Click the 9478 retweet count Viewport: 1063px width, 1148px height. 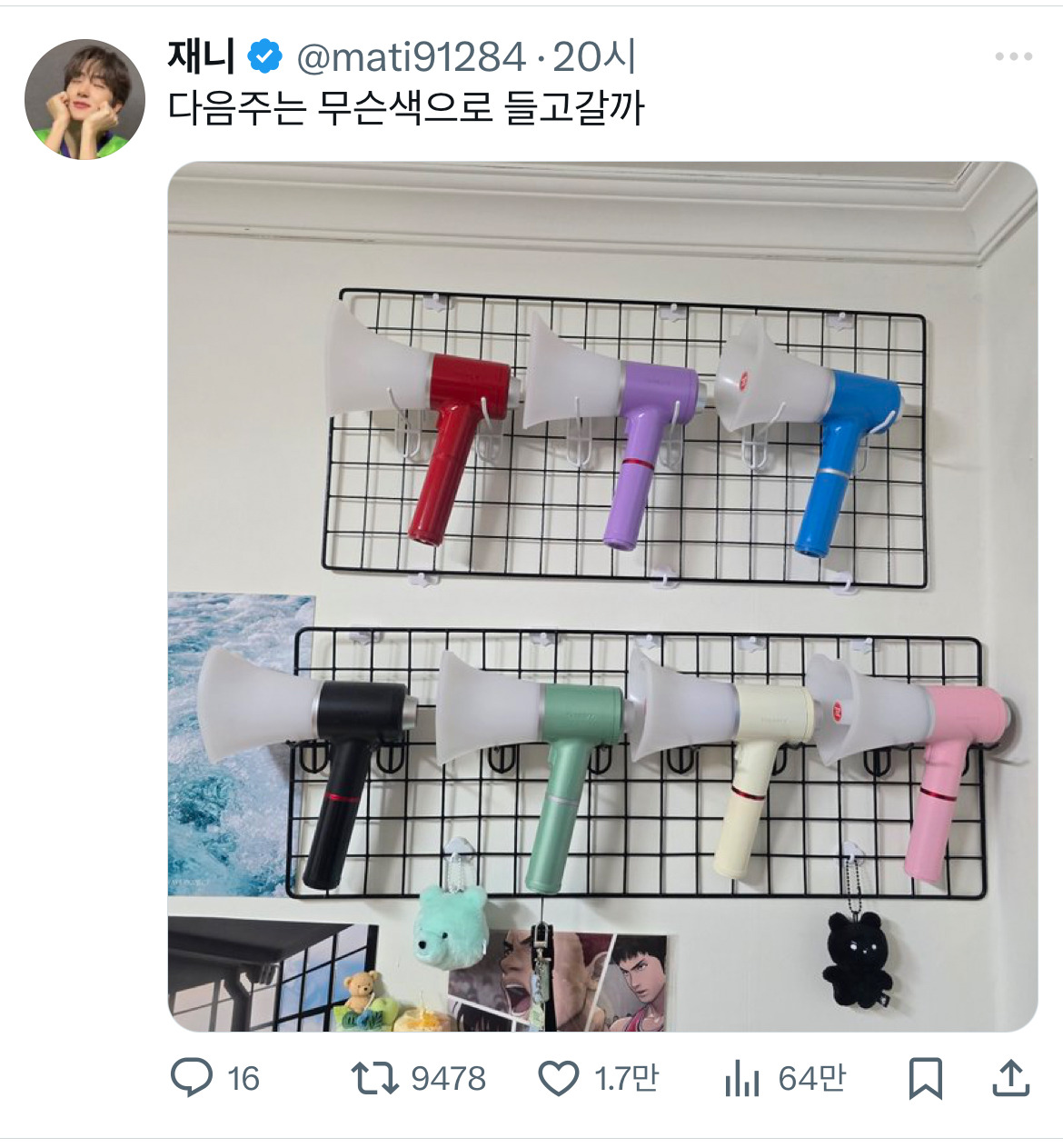pyautogui.click(x=448, y=1079)
